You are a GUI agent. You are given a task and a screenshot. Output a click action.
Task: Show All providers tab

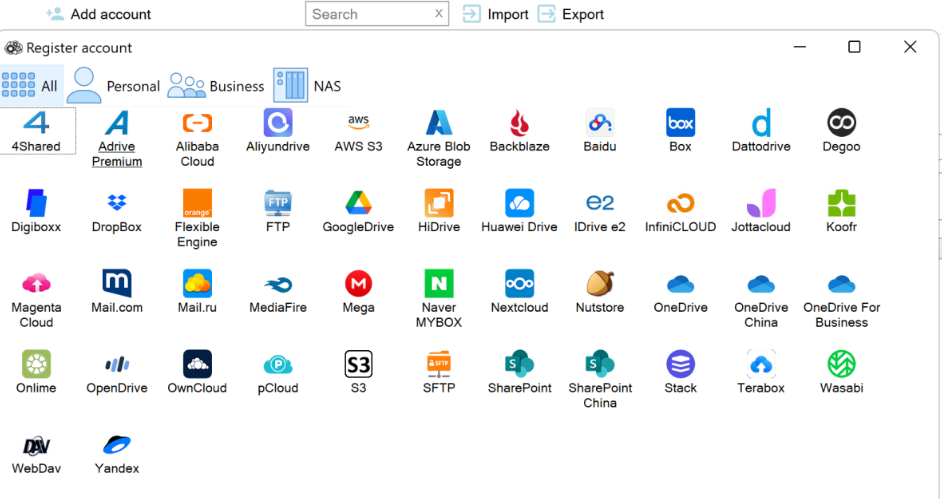coord(31,85)
